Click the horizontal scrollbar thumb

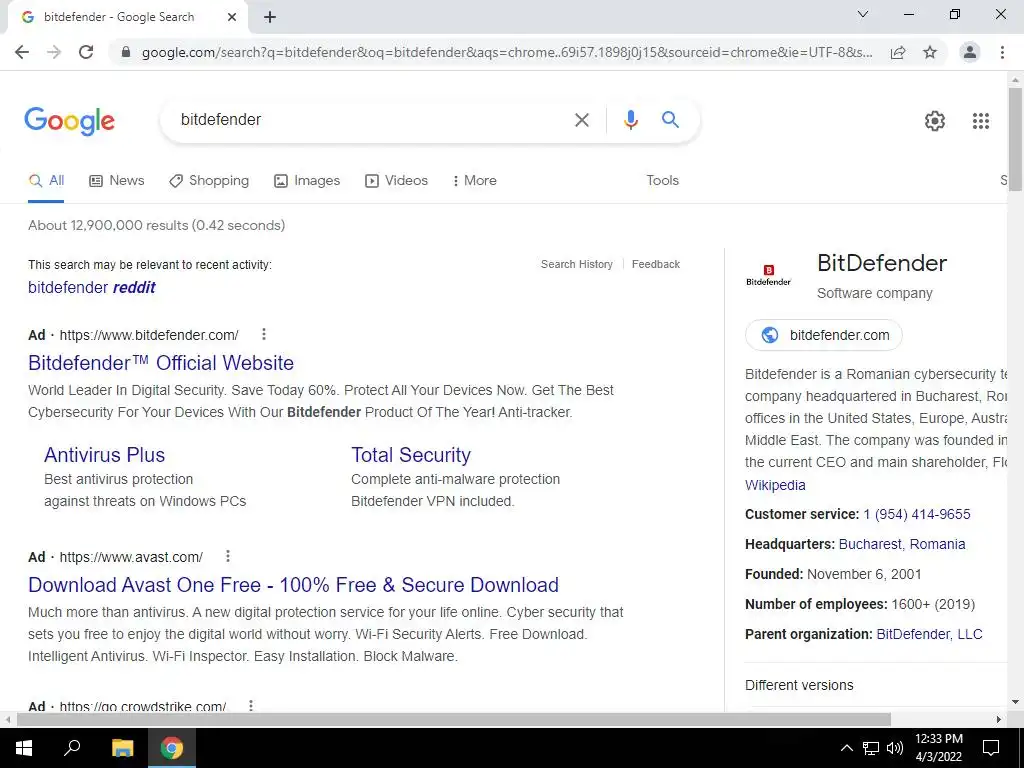(454, 720)
